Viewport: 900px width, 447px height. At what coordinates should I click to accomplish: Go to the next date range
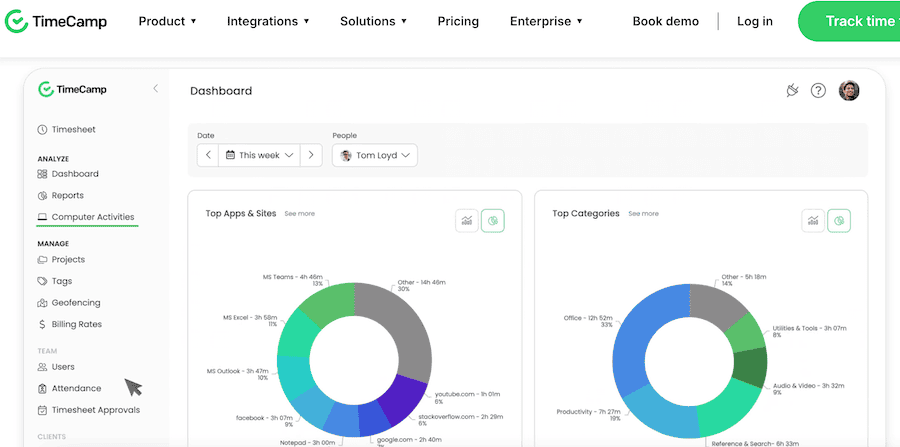click(x=311, y=155)
